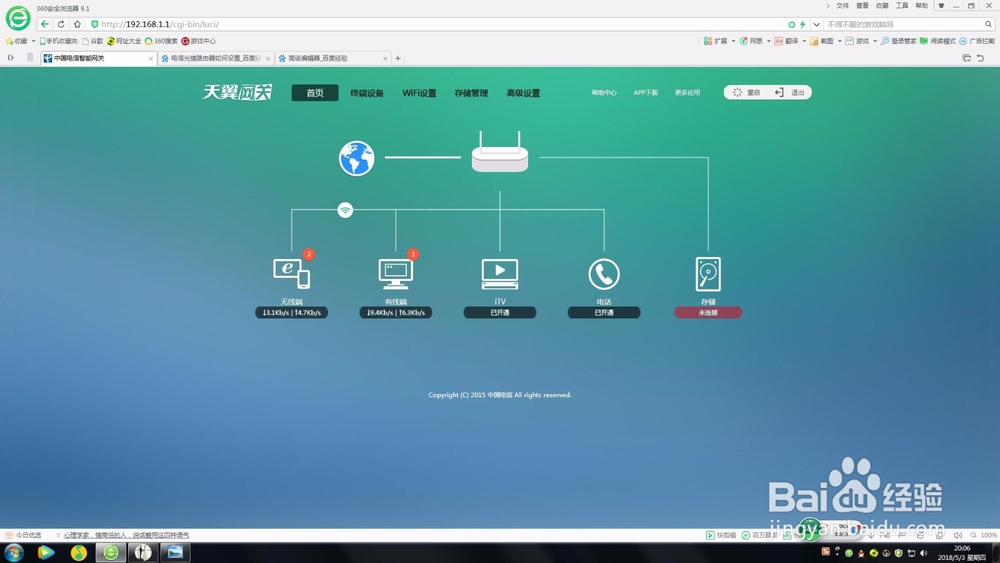Open the browser skin shirt icon
This screenshot has width=1000, height=563.
941,6
